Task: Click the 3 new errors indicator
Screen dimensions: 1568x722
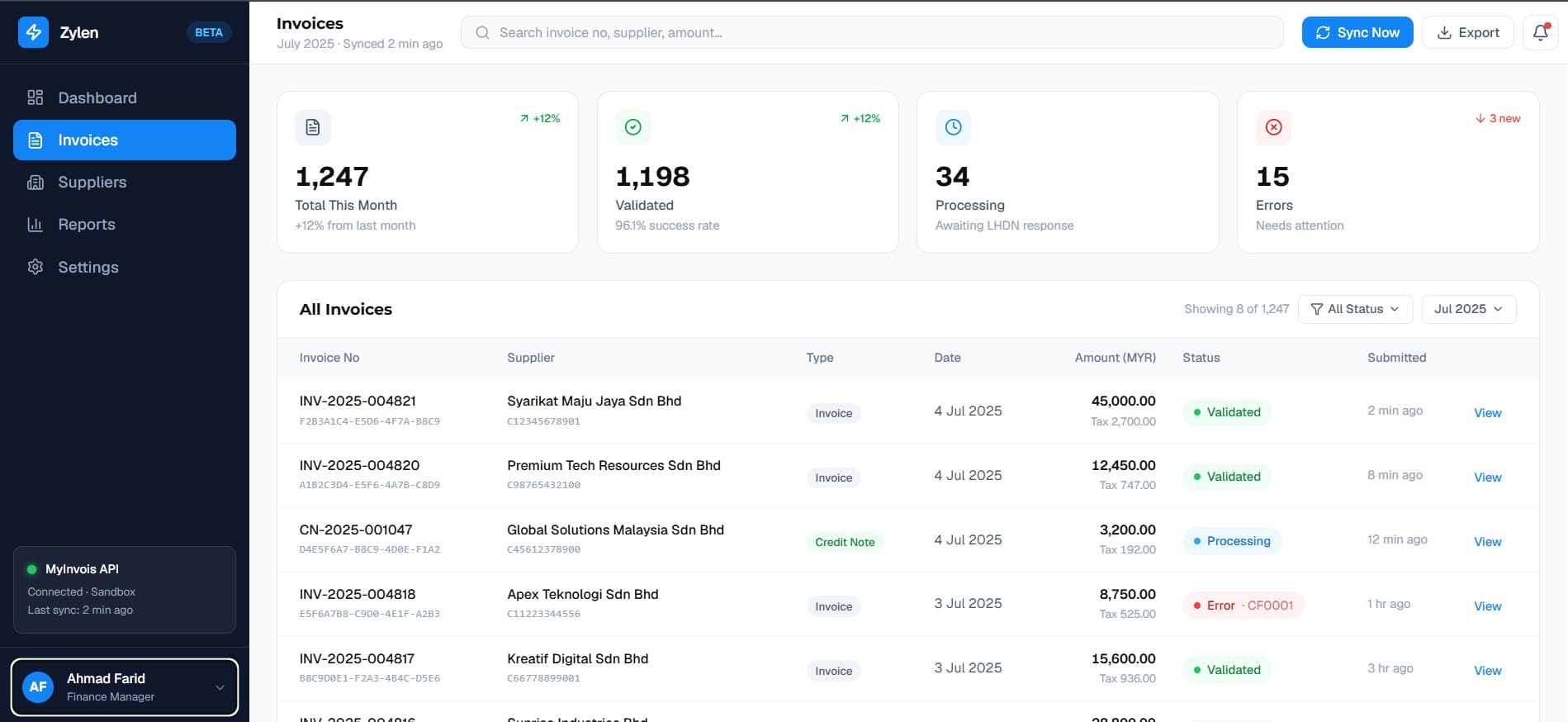Action: pos(1498,118)
